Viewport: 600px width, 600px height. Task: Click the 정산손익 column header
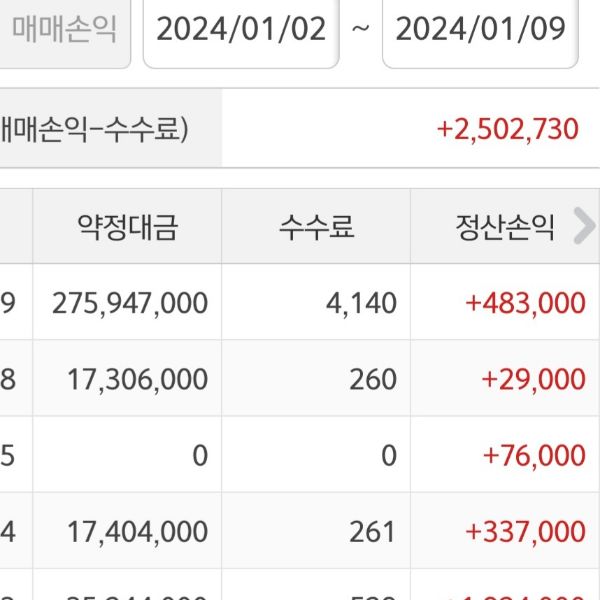click(x=504, y=228)
